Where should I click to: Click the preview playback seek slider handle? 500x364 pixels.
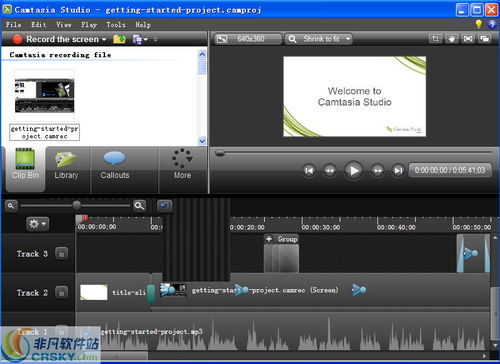(x=220, y=153)
